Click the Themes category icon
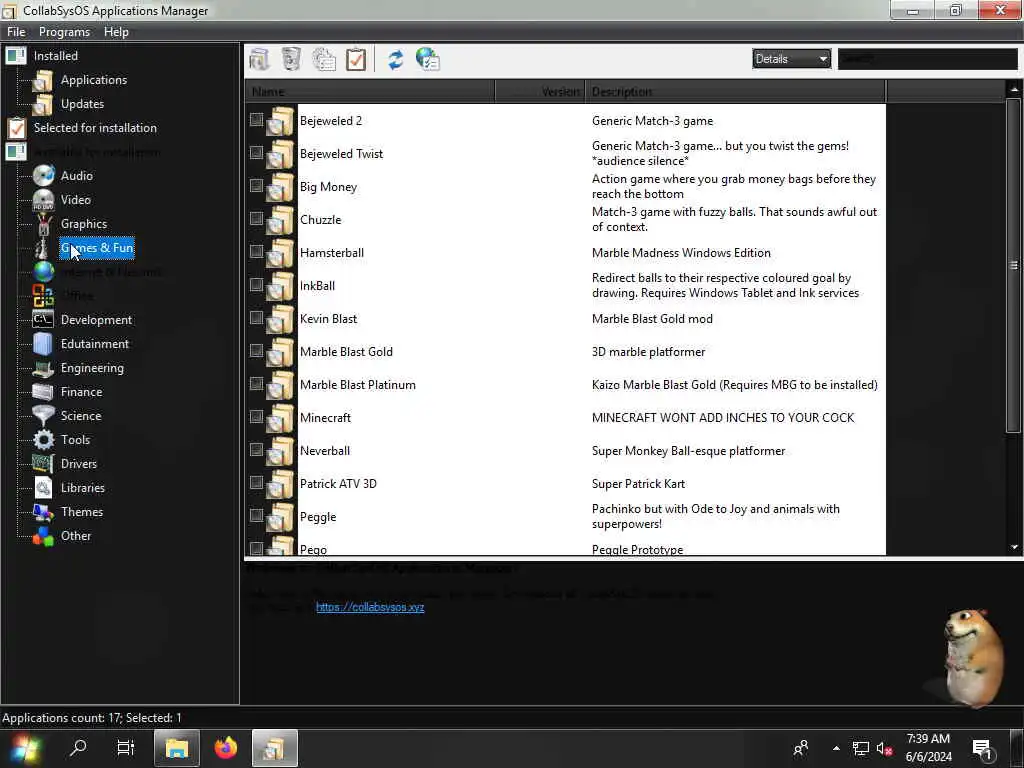The width and height of the screenshot is (1024, 768). coord(43,512)
